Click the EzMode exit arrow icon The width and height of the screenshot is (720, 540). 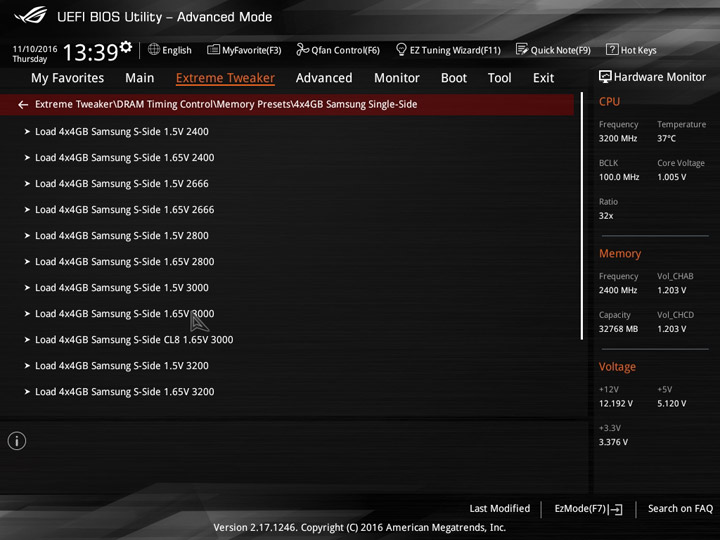615,509
